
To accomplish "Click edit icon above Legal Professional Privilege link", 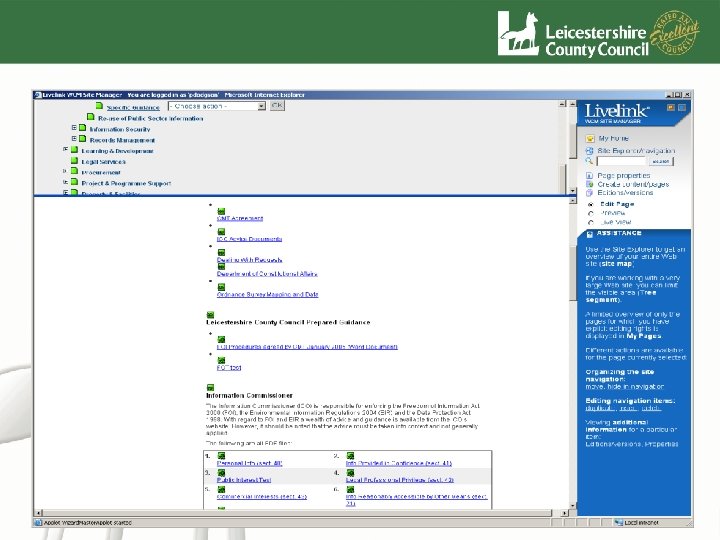I will pos(350,472).
